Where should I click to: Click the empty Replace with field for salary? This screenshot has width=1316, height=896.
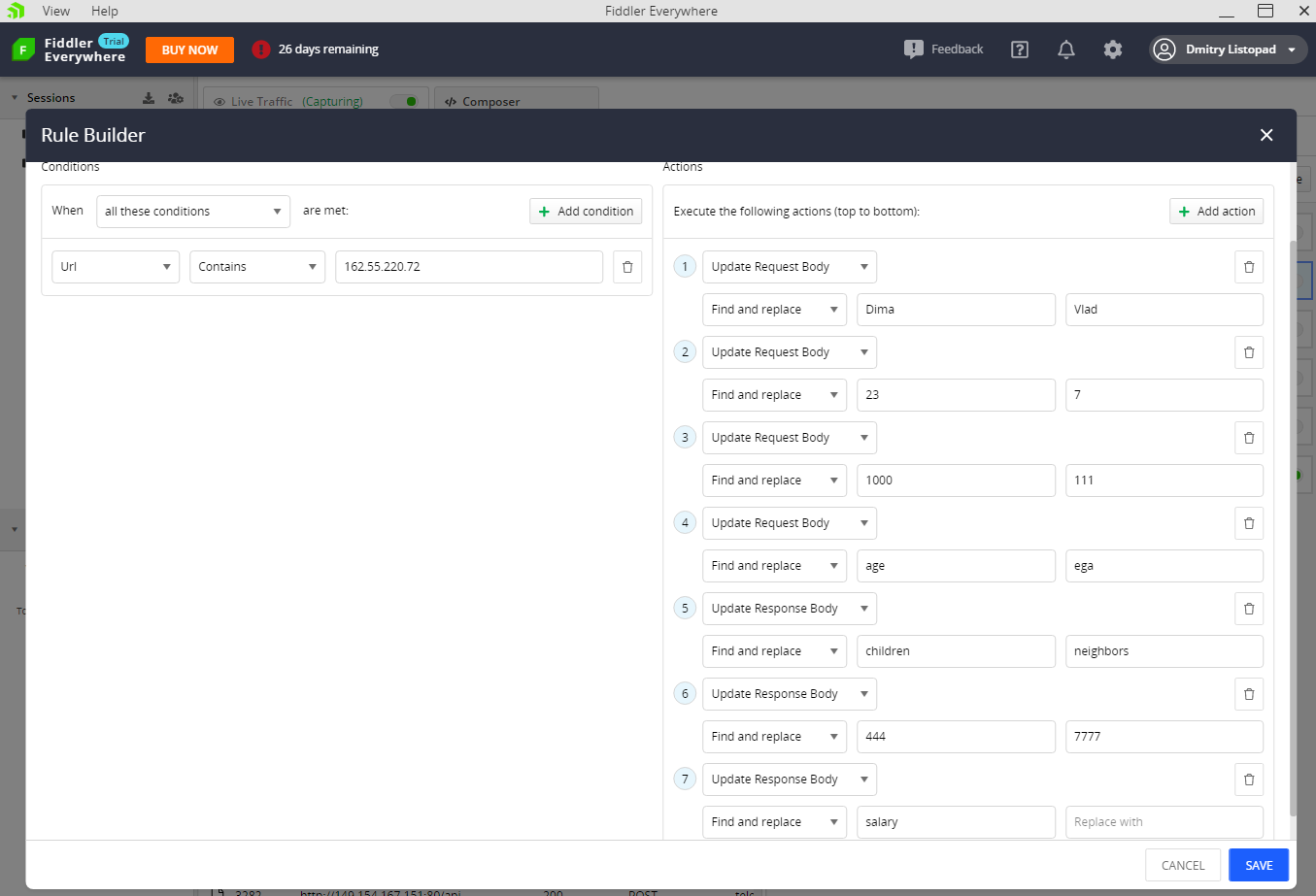coord(1164,821)
